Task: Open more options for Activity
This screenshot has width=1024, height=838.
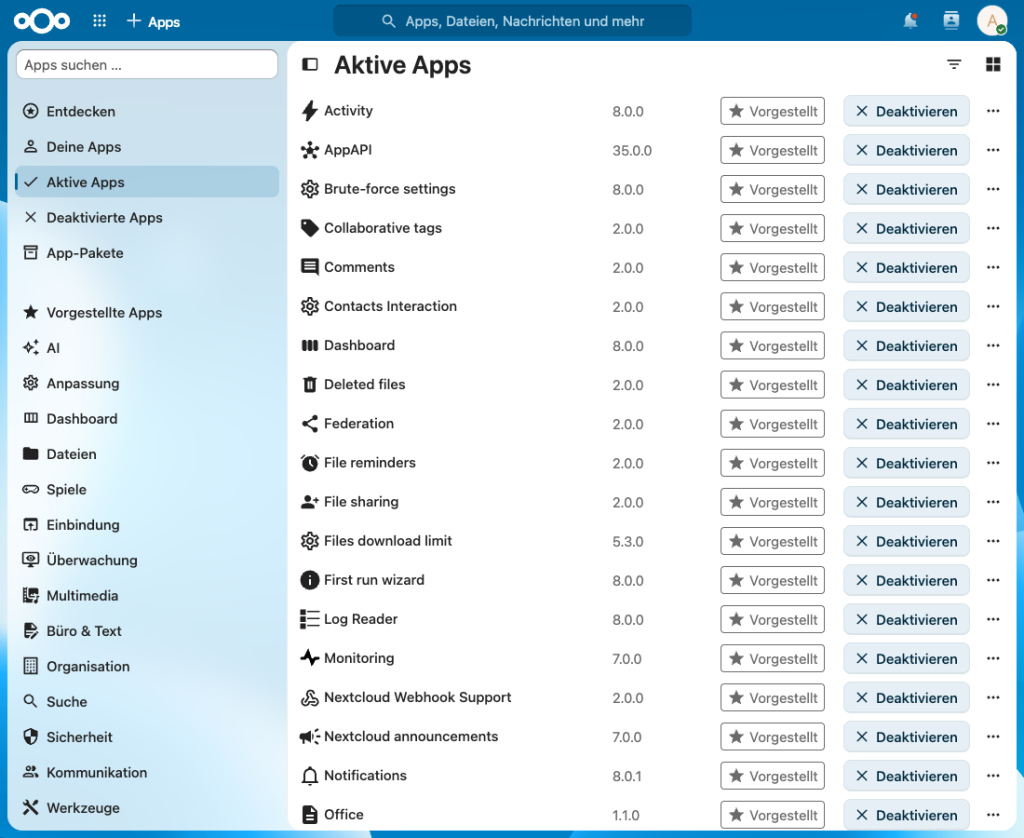Action: coord(993,111)
